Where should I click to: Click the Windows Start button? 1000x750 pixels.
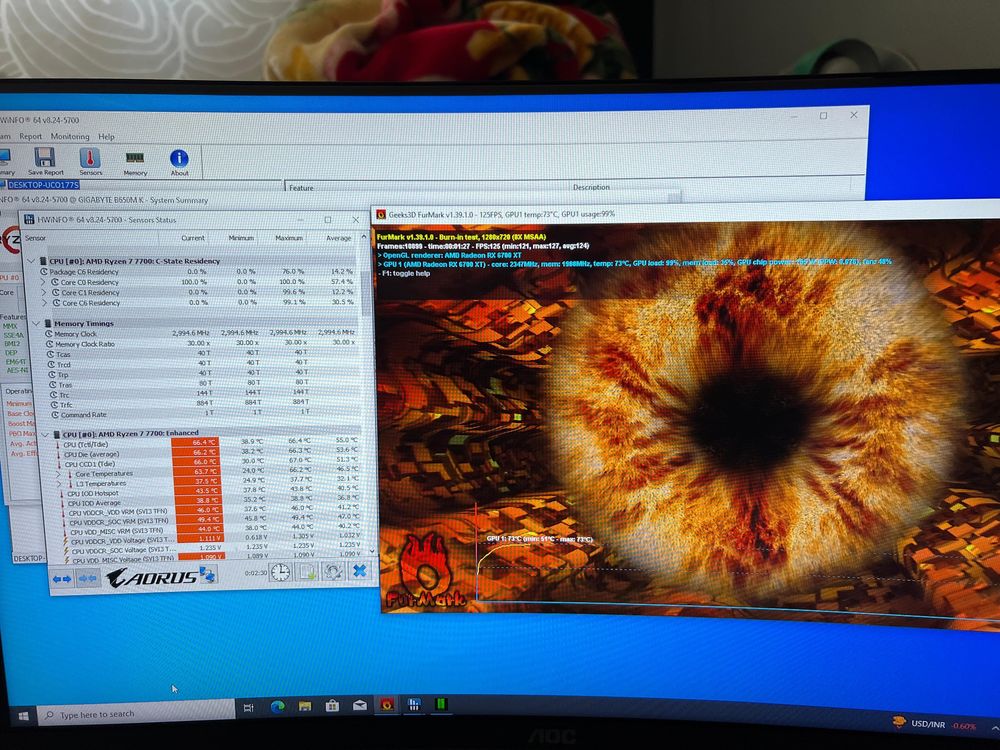tap(24, 716)
